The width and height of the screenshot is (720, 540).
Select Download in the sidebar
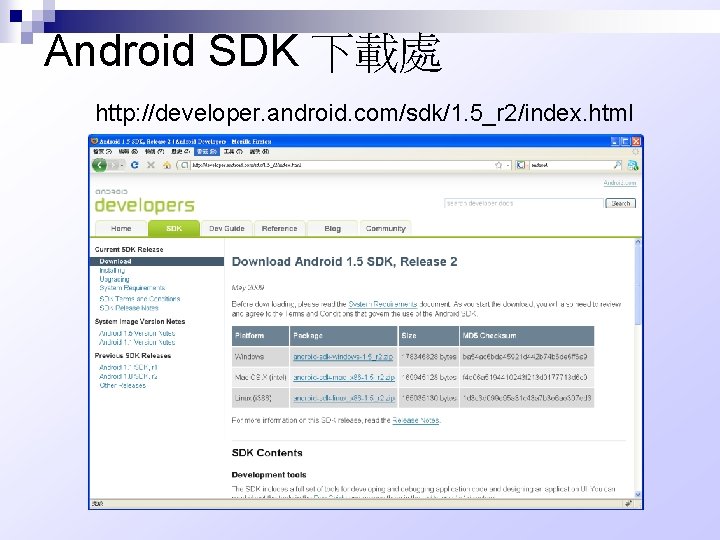click(157, 261)
